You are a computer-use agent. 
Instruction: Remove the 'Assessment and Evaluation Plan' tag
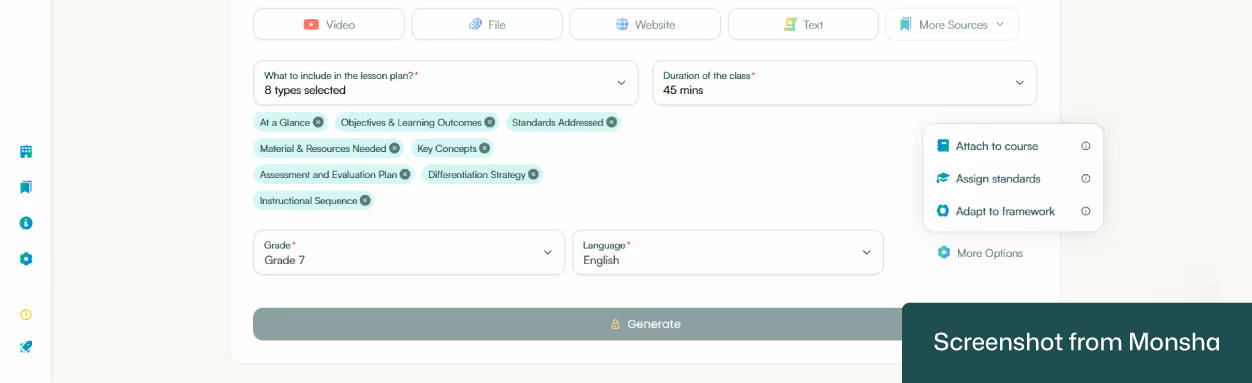point(405,174)
